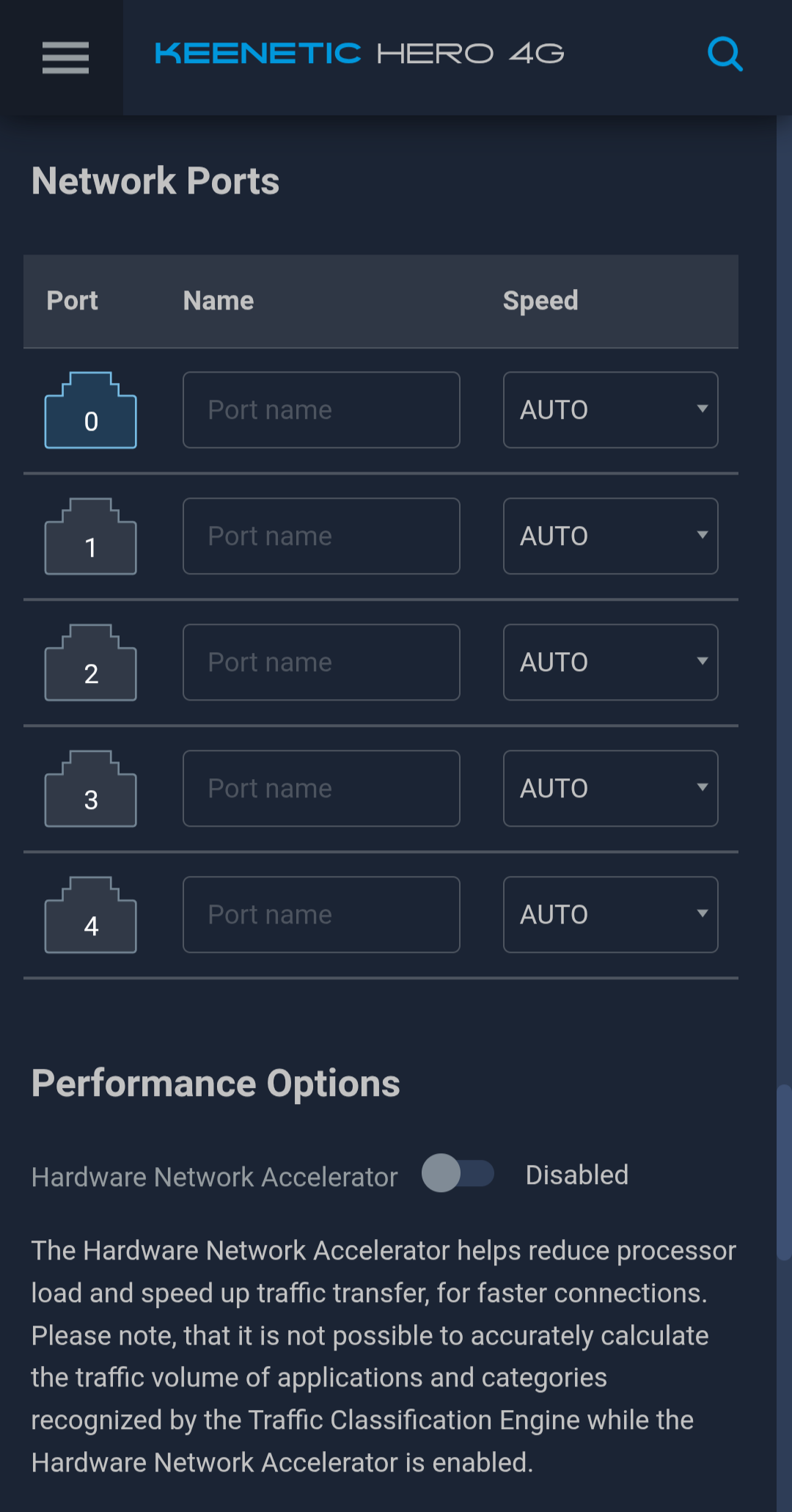This screenshot has width=792, height=1512.
Task: Click the vertical page scrollbar thumb
Action: click(784, 1172)
